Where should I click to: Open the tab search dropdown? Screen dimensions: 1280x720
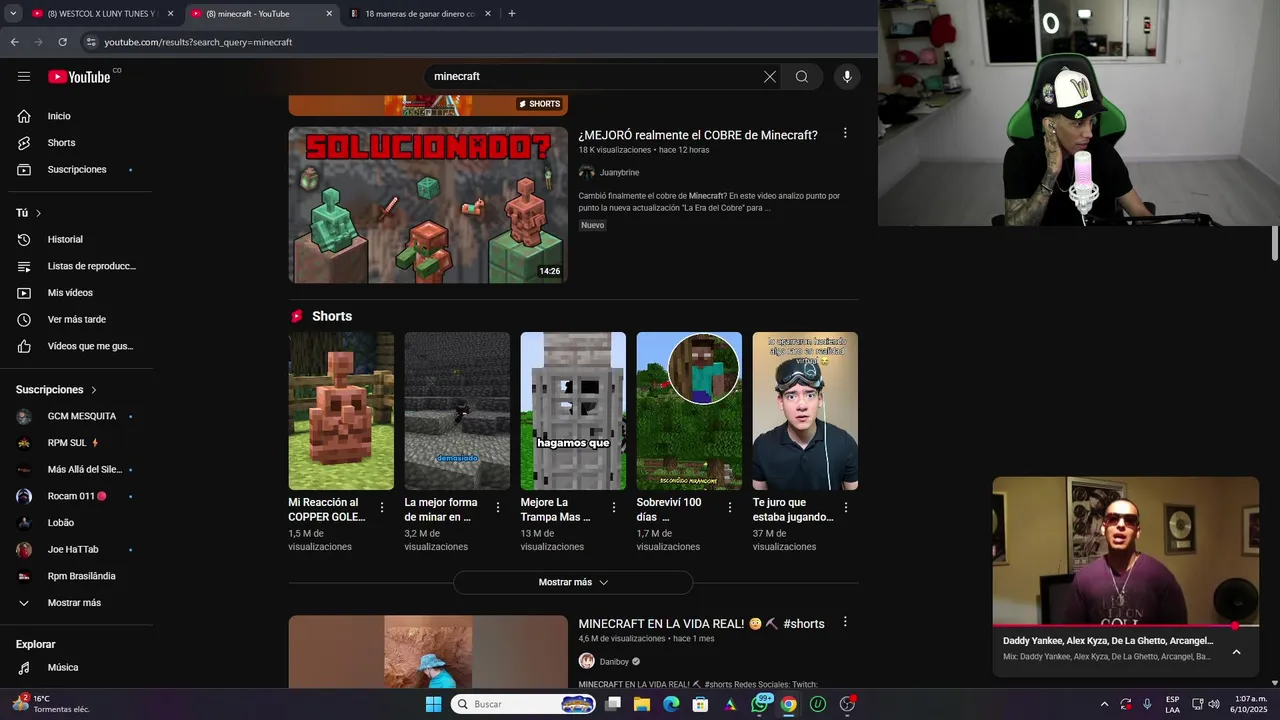tap(13, 14)
